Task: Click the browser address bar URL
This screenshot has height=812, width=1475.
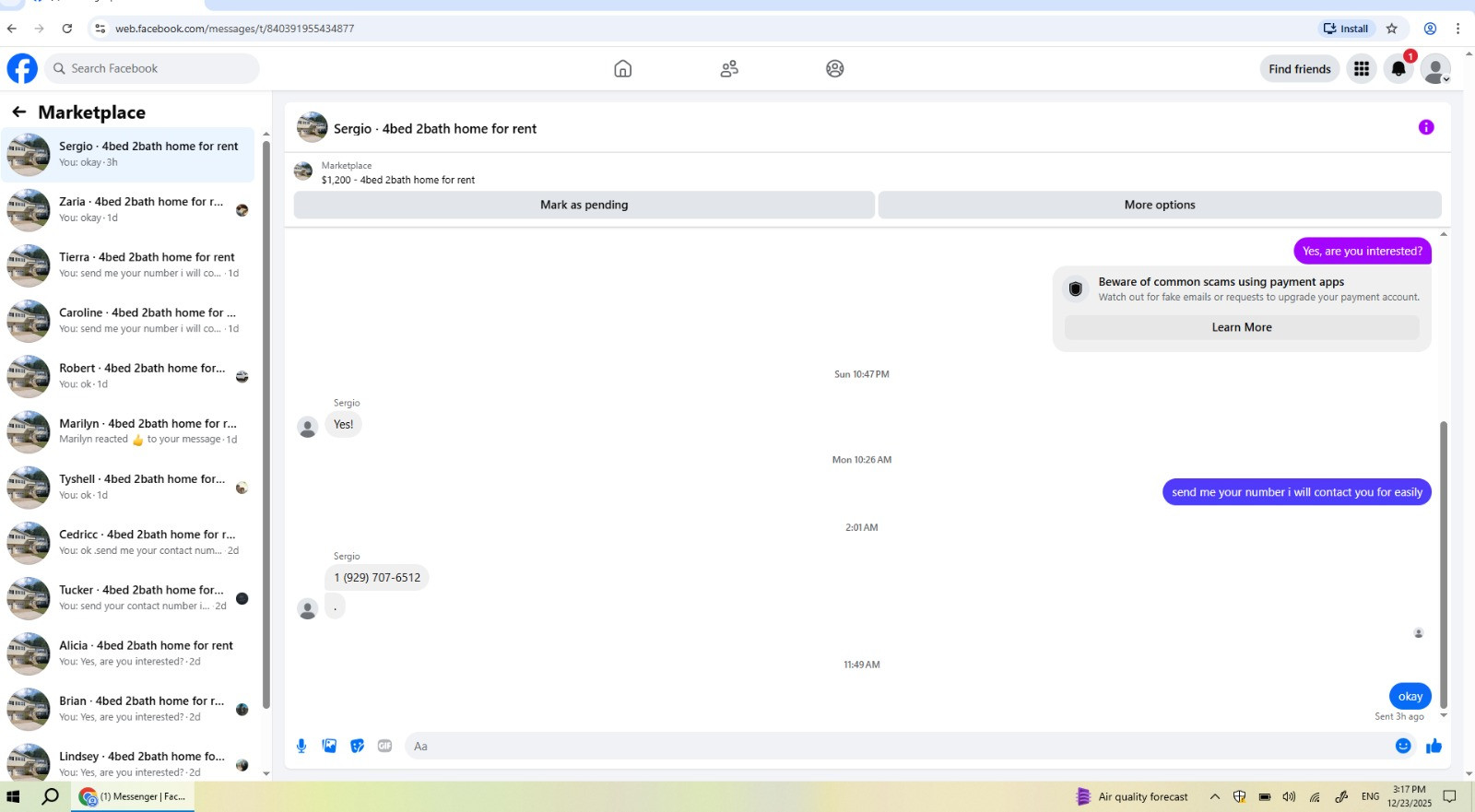Action: click(x=234, y=29)
